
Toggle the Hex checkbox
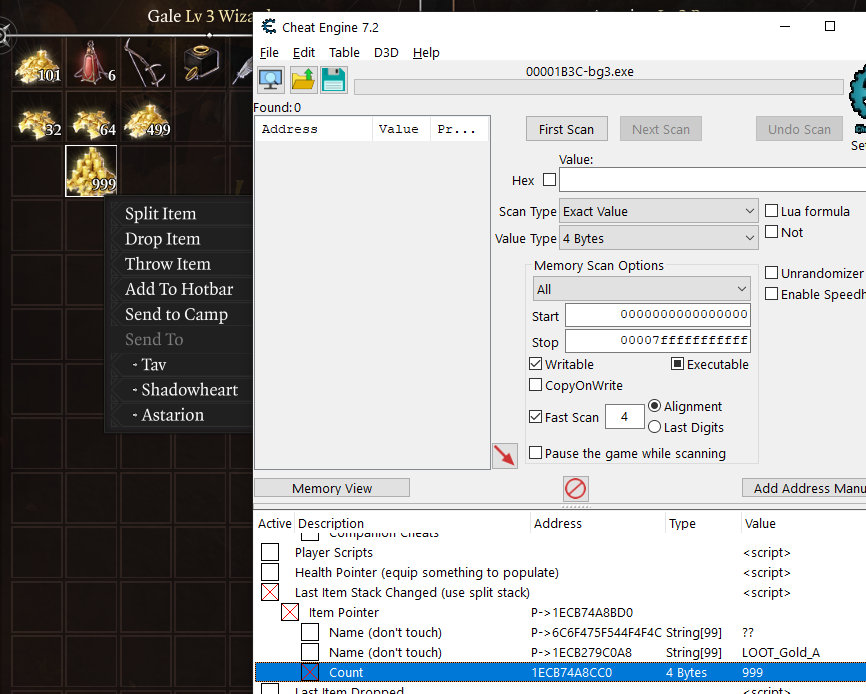tap(550, 179)
